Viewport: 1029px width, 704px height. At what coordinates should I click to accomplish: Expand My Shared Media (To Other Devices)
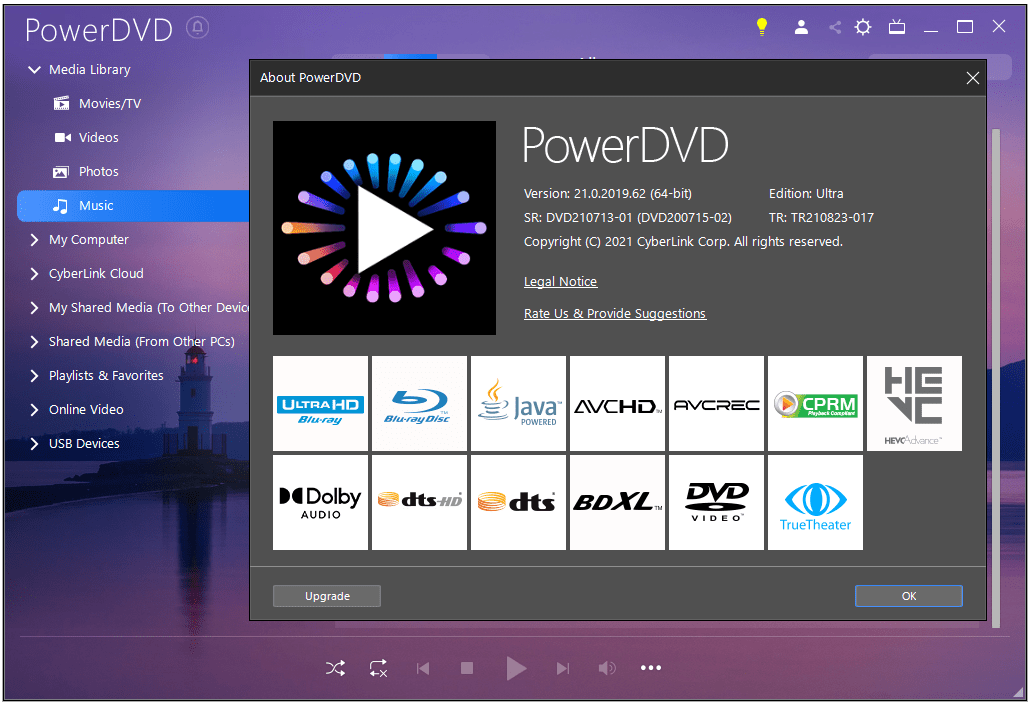pyautogui.click(x=33, y=308)
